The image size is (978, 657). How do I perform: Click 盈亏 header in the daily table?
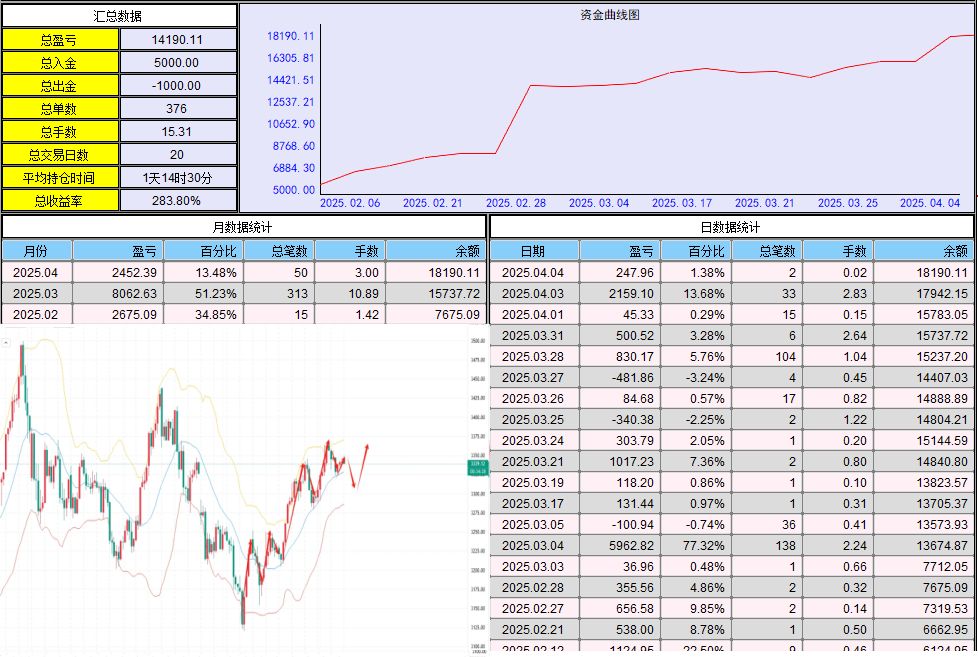[x=620, y=251]
